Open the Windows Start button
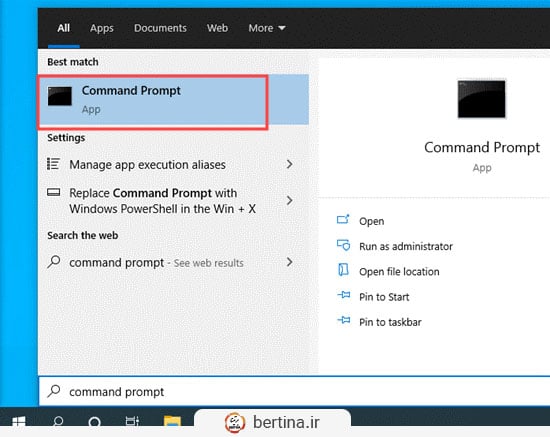 click(x=19, y=421)
